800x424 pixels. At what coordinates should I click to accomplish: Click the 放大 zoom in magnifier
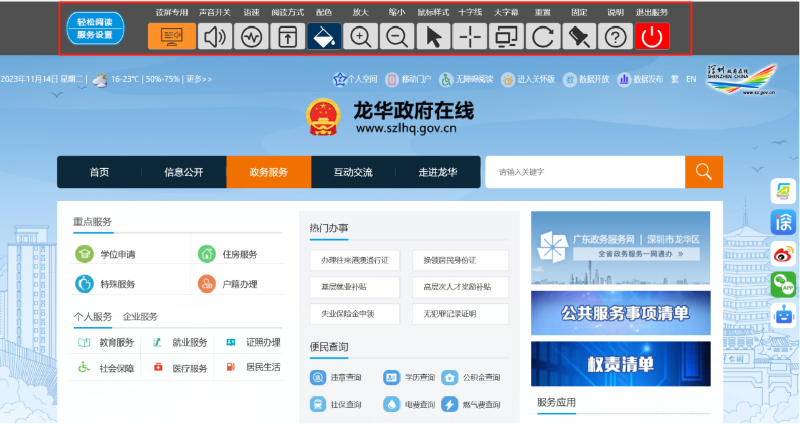coord(361,36)
